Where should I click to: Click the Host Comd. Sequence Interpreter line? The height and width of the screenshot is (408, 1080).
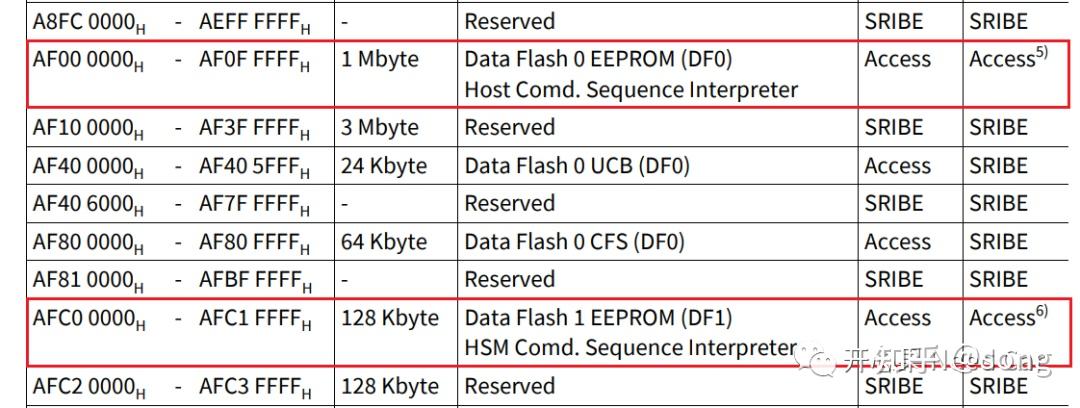tap(631, 90)
